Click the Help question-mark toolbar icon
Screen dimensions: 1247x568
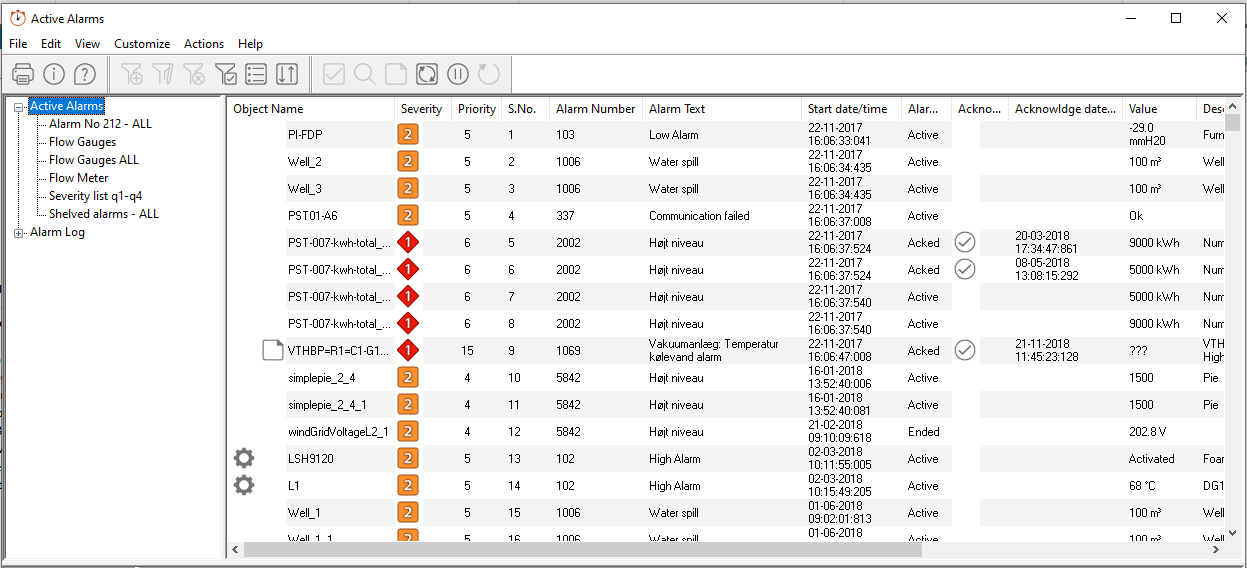[85, 74]
